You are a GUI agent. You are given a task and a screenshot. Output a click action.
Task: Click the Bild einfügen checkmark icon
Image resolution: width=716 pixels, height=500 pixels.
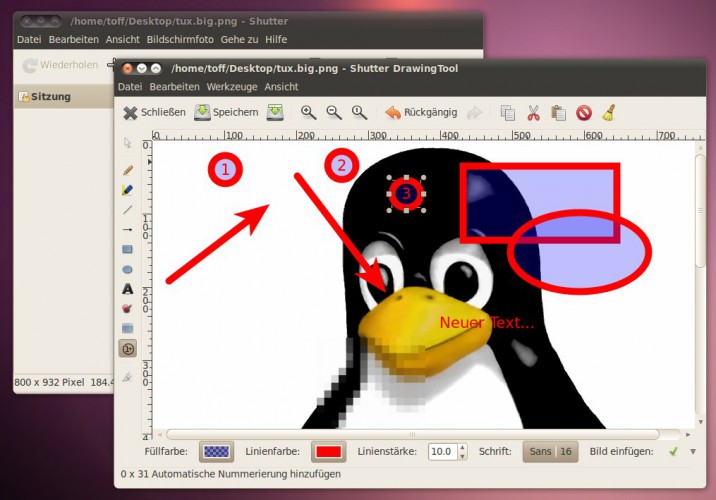pos(673,452)
